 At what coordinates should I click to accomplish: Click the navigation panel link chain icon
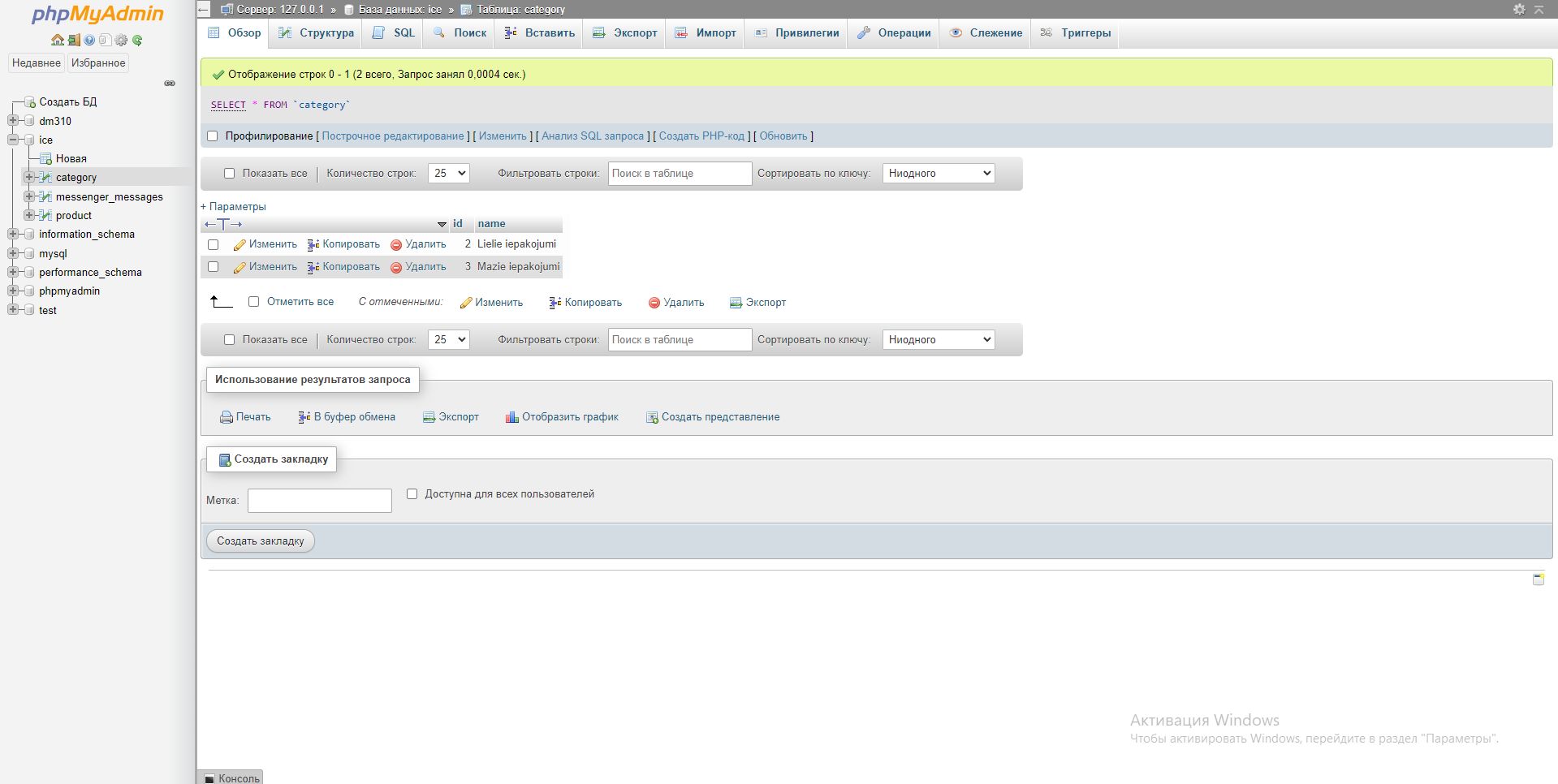(x=170, y=83)
